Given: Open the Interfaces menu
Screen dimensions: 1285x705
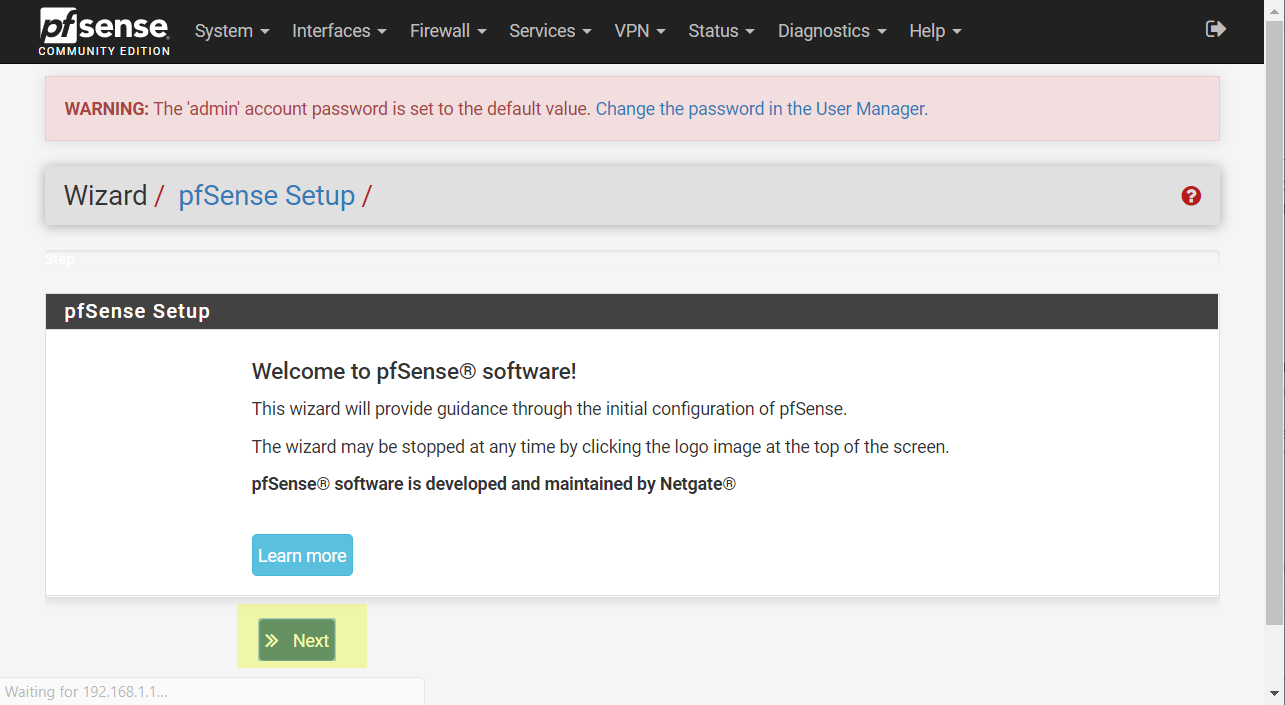Looking at the screenshot, I should pos(339,31).
